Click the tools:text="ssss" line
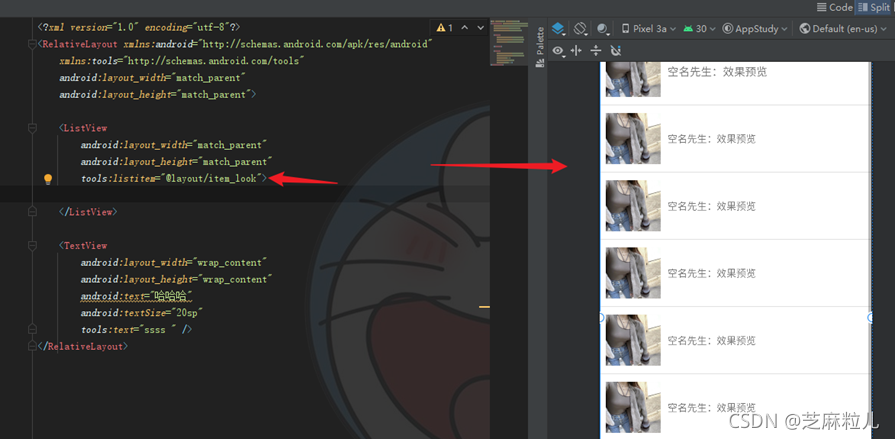Screen dimensions: 895x439 coord(136,330)
